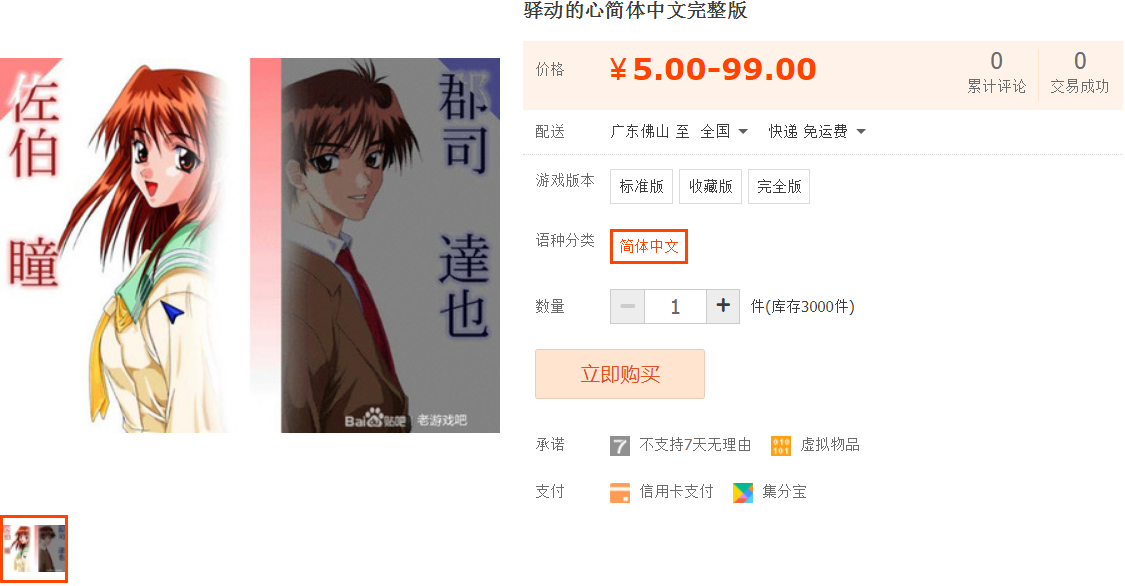Select the 标准版 game version
This screenshot has width=1125, height=586.
pos(641,186)
